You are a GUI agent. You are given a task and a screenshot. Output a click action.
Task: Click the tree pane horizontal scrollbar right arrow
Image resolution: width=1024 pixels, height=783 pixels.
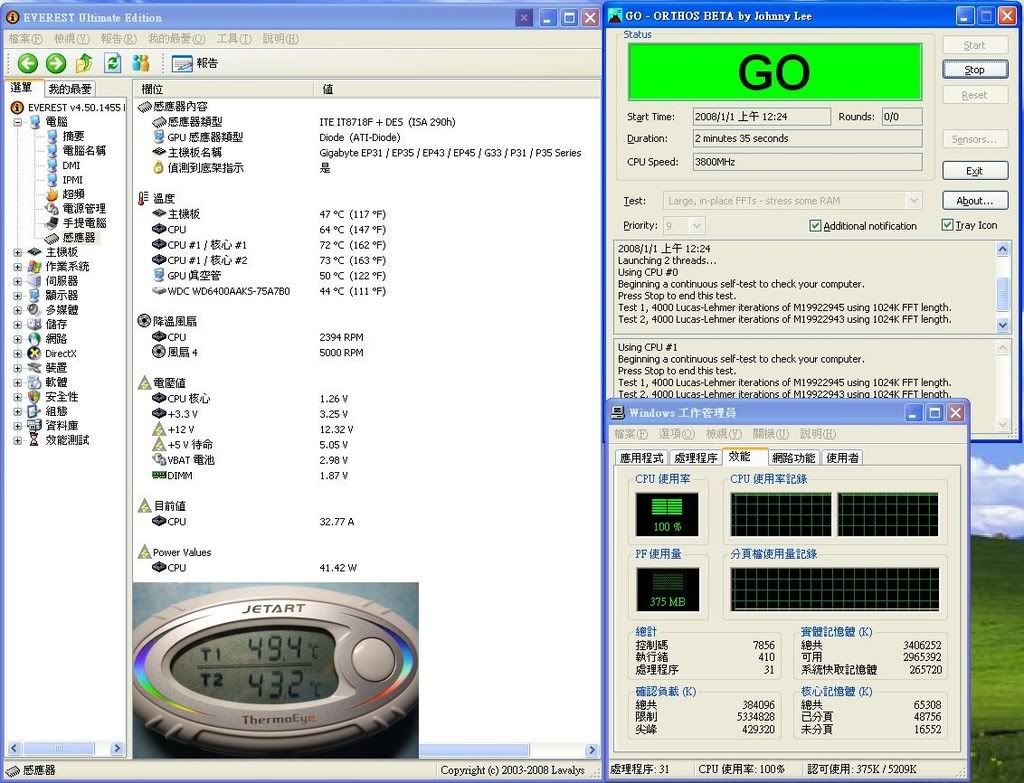pyautogui.click(x=117, y=748)
